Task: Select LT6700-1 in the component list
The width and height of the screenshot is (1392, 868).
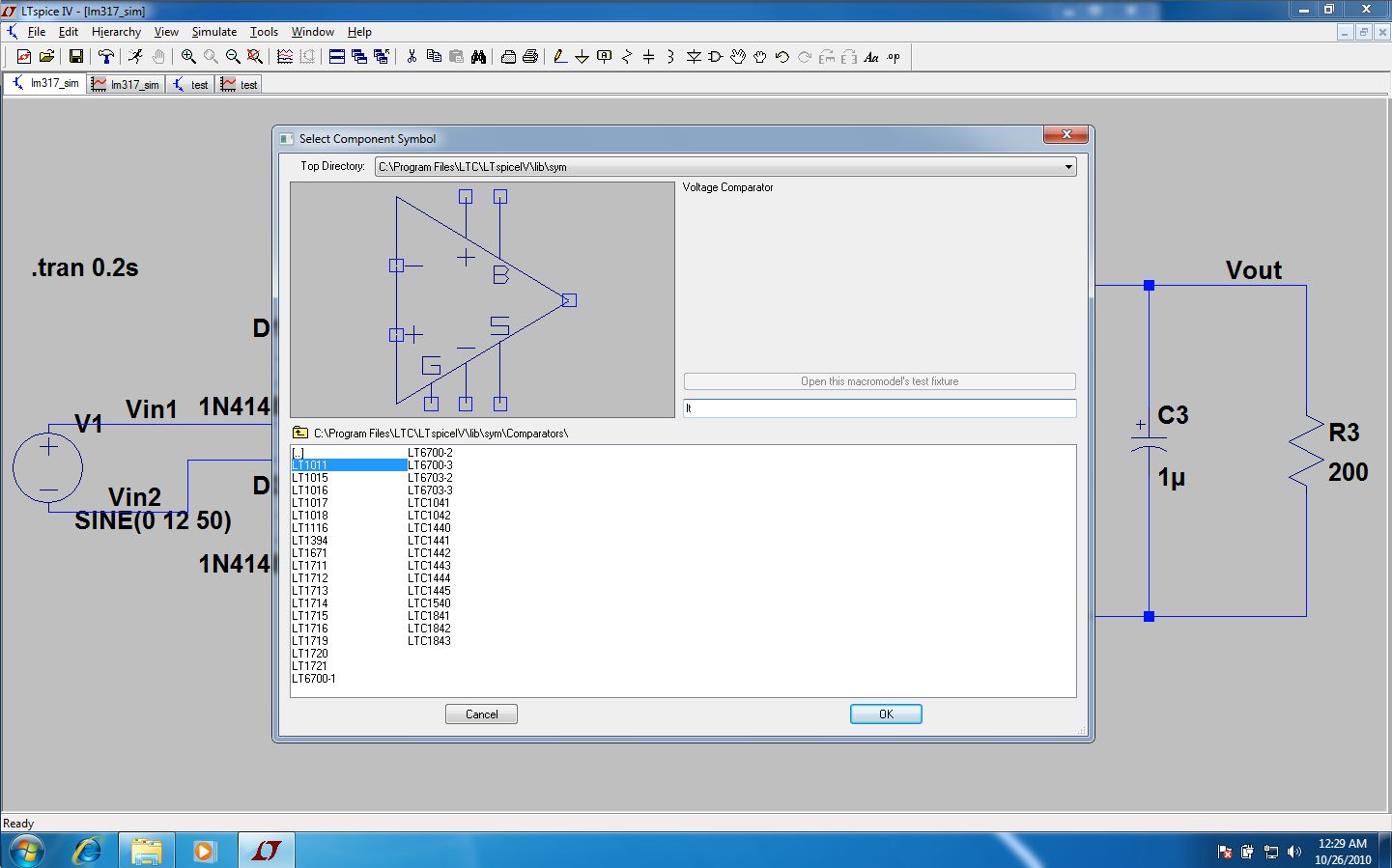Action: coord(314,679)
